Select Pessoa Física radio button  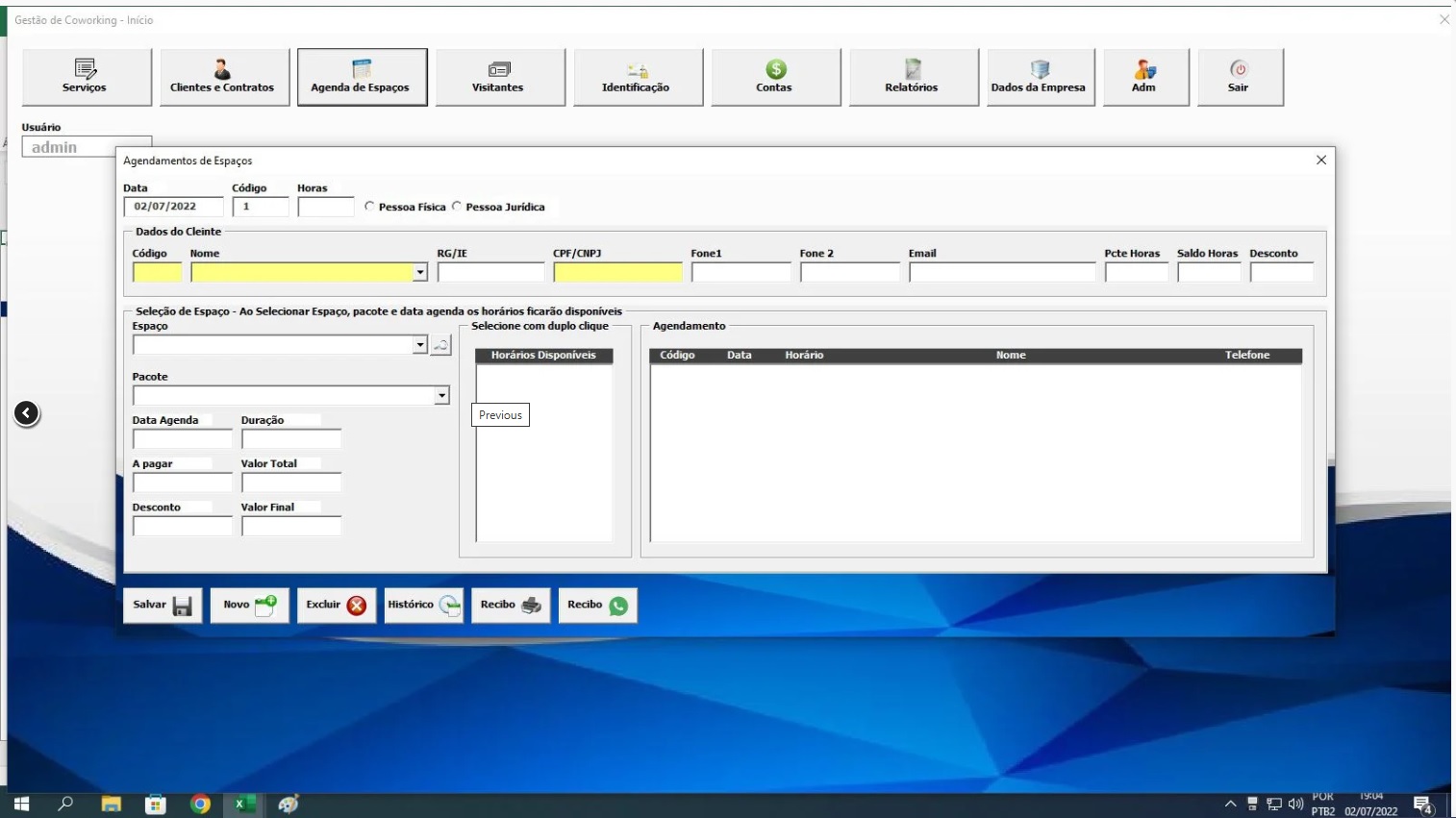369,206
